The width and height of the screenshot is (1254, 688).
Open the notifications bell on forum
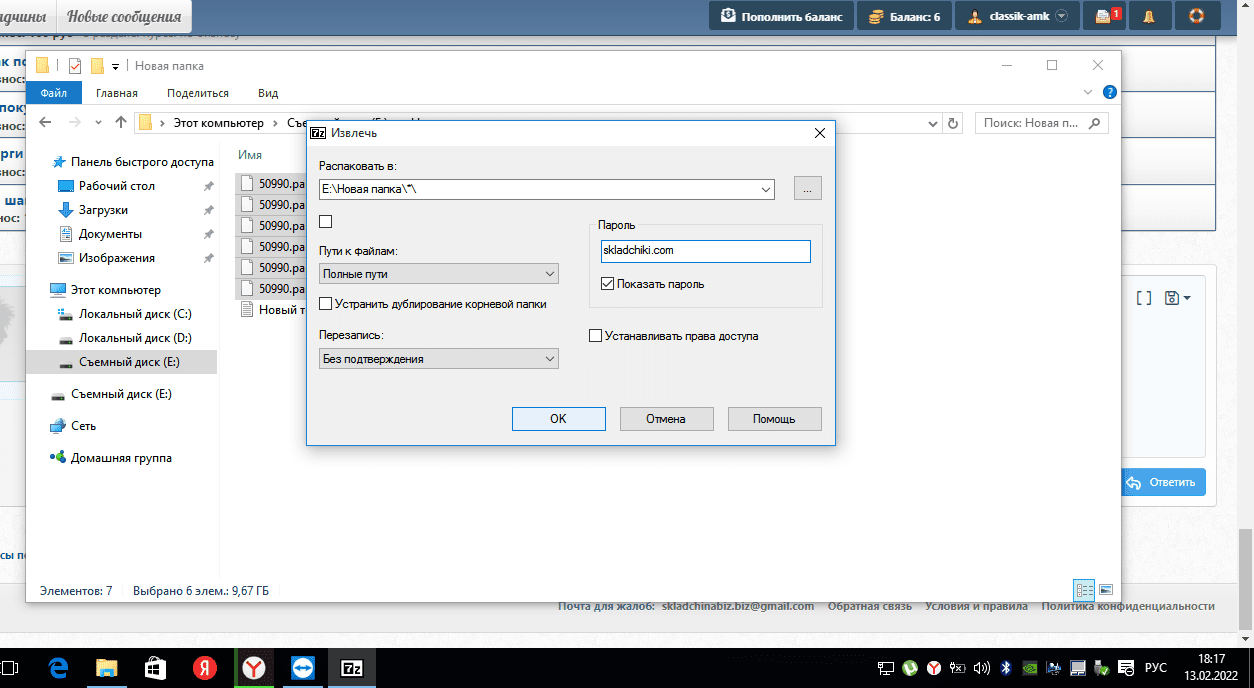coord(1148,16)
